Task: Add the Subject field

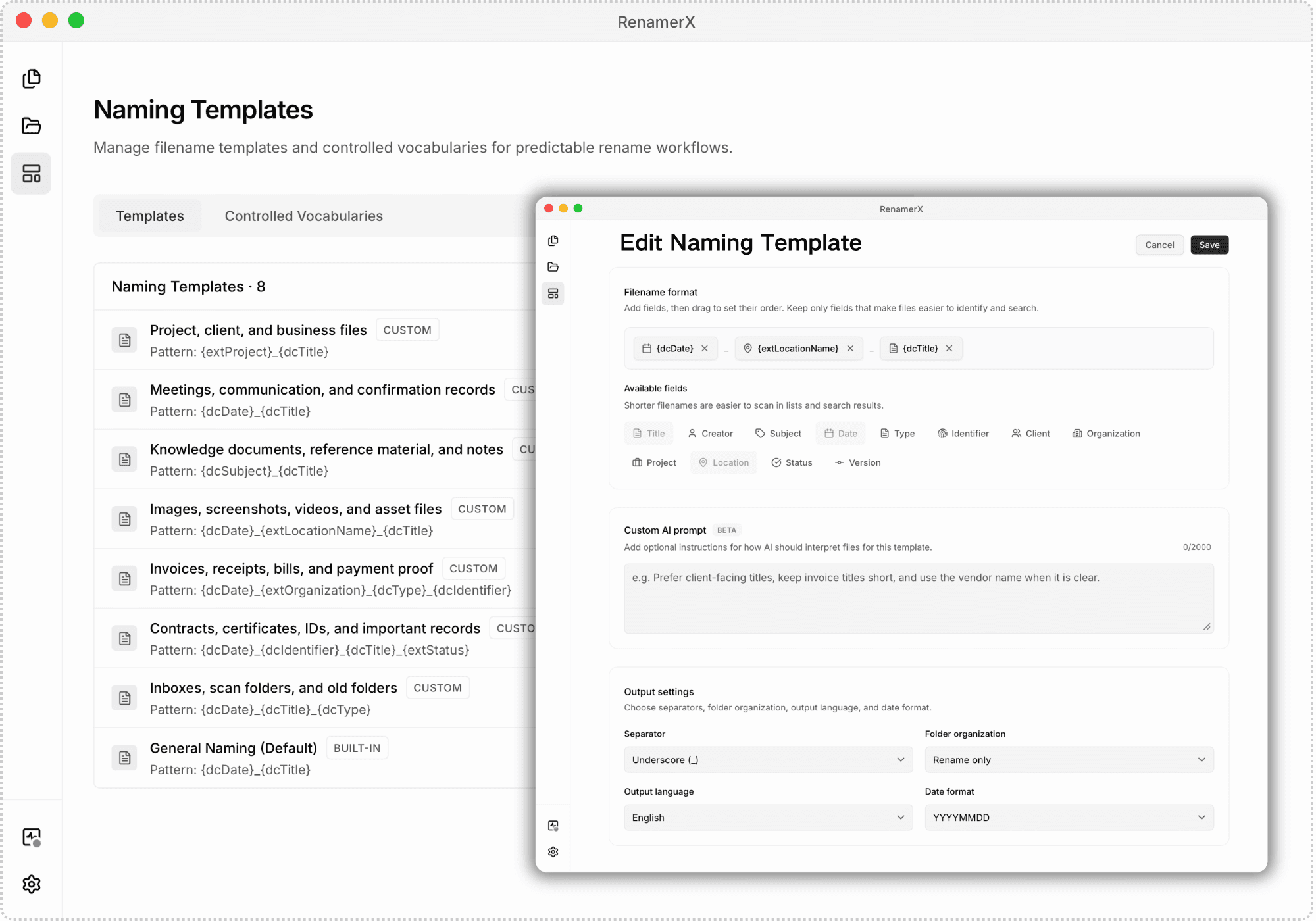Action: point(778,434)
